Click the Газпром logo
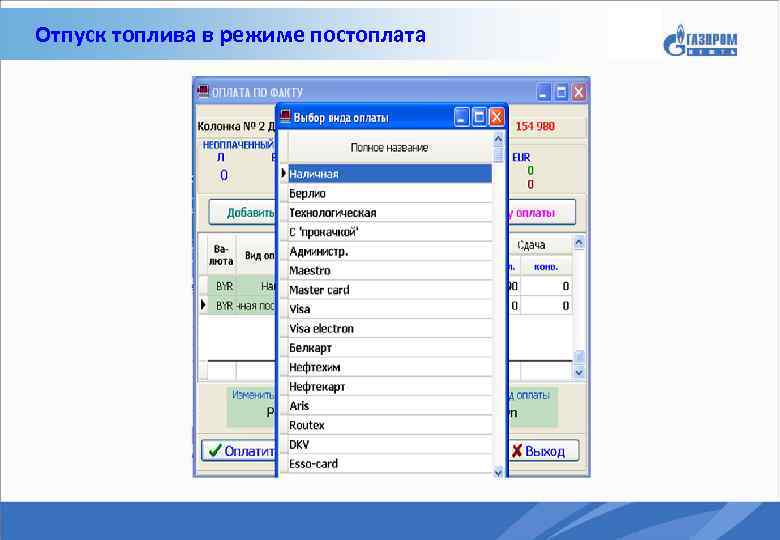Screen dimensions: 780x540 pyautogui.click(x=700, y=40)
